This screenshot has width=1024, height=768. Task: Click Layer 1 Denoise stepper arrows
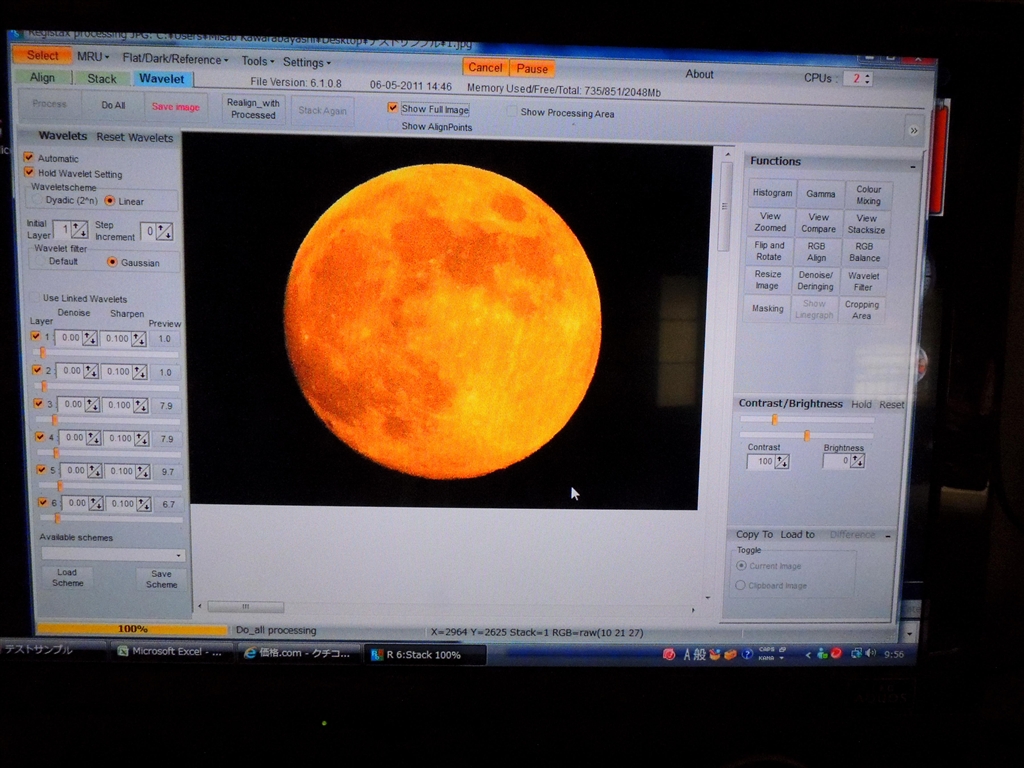[x=90, y=339]
